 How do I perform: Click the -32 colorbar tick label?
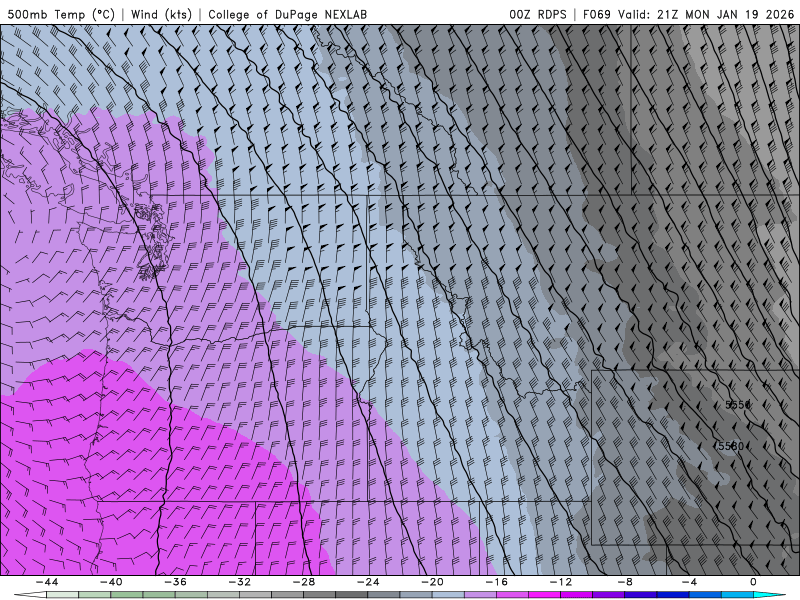coord(240,582)
